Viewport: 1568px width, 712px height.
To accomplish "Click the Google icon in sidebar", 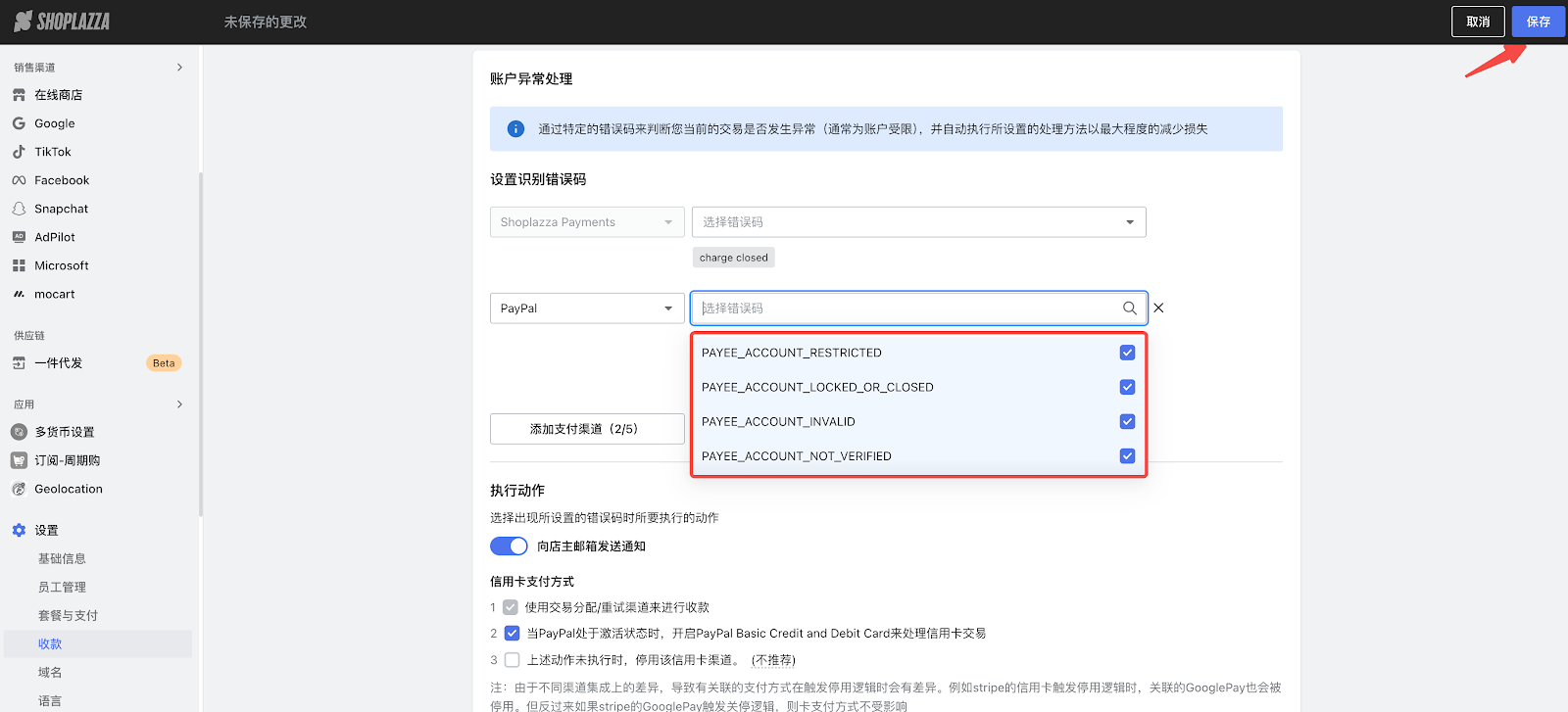I will (19, 123).
